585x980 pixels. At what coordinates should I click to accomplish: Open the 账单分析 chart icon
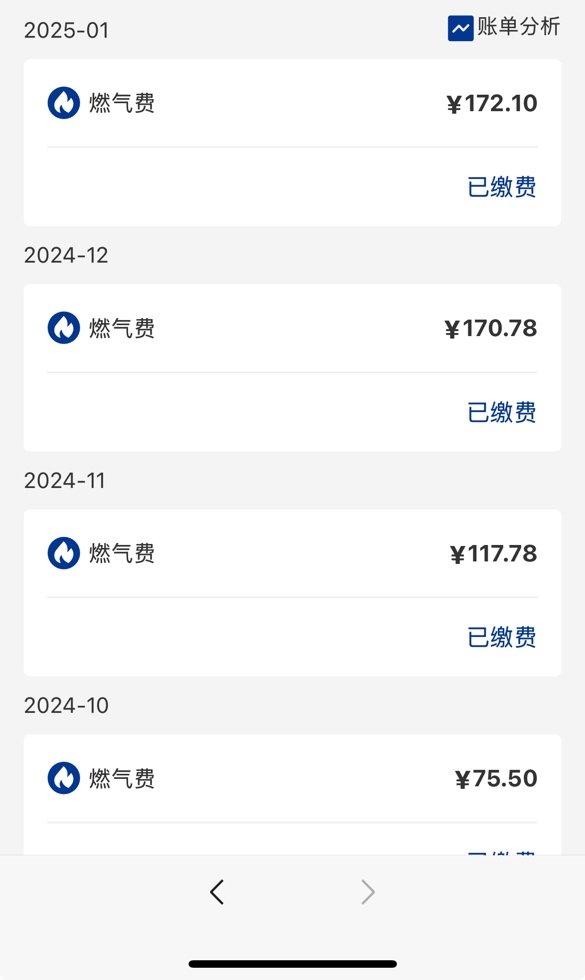pos(461,28)
